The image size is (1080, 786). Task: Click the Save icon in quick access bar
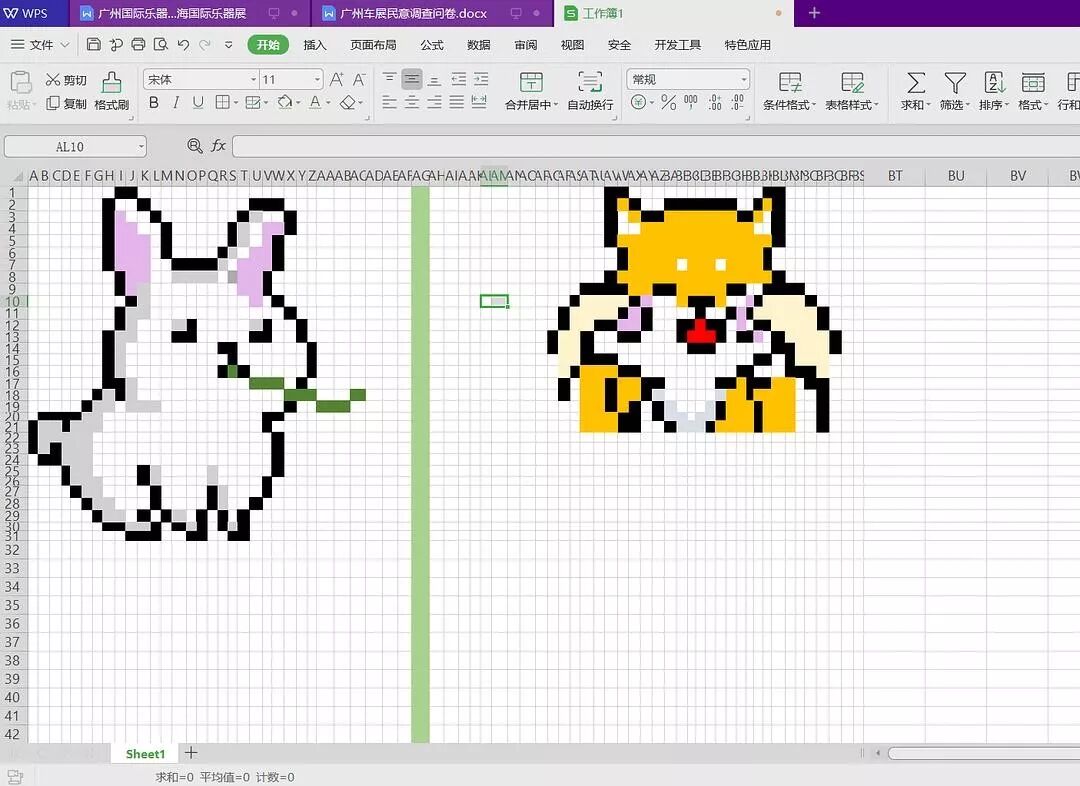[x=94, y=45]
